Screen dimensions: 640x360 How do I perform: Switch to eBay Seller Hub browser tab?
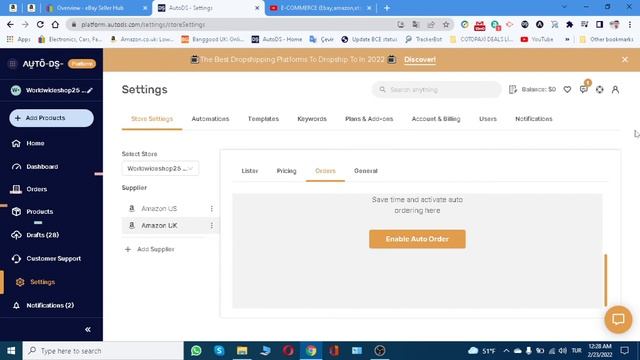96,8
